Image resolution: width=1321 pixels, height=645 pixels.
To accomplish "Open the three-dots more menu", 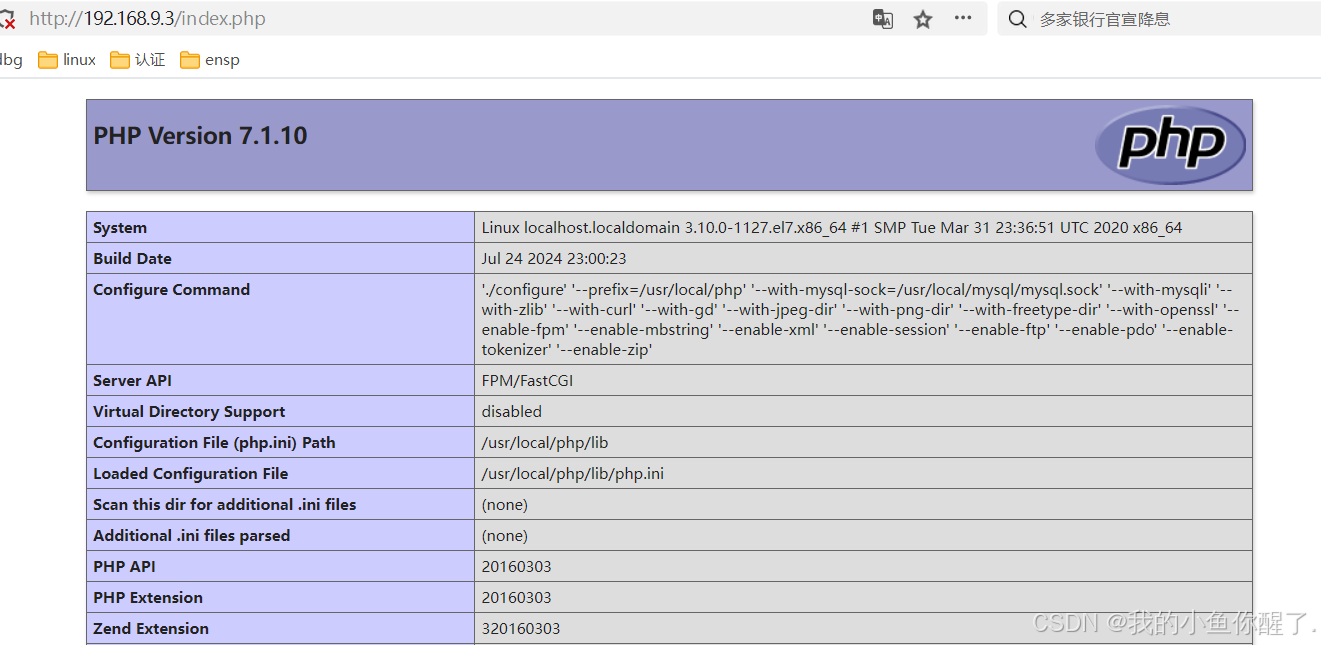I will [963, 18].
